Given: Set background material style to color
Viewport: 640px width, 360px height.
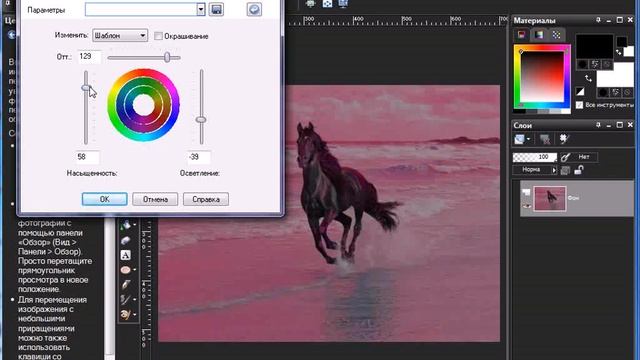Looking at the screenshot, I should click(603, 93).
